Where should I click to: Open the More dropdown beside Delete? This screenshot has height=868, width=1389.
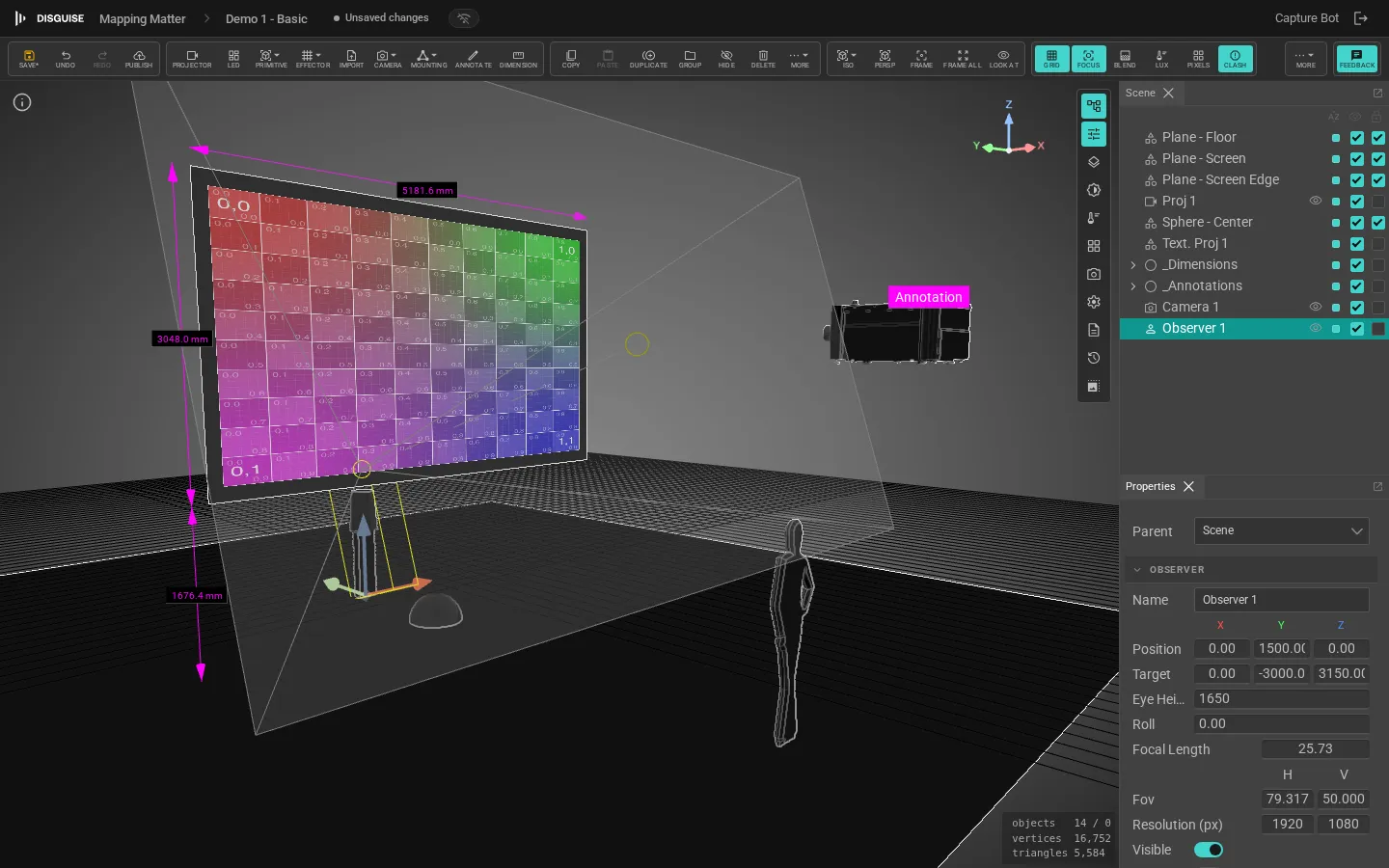(x=800, y=59)
